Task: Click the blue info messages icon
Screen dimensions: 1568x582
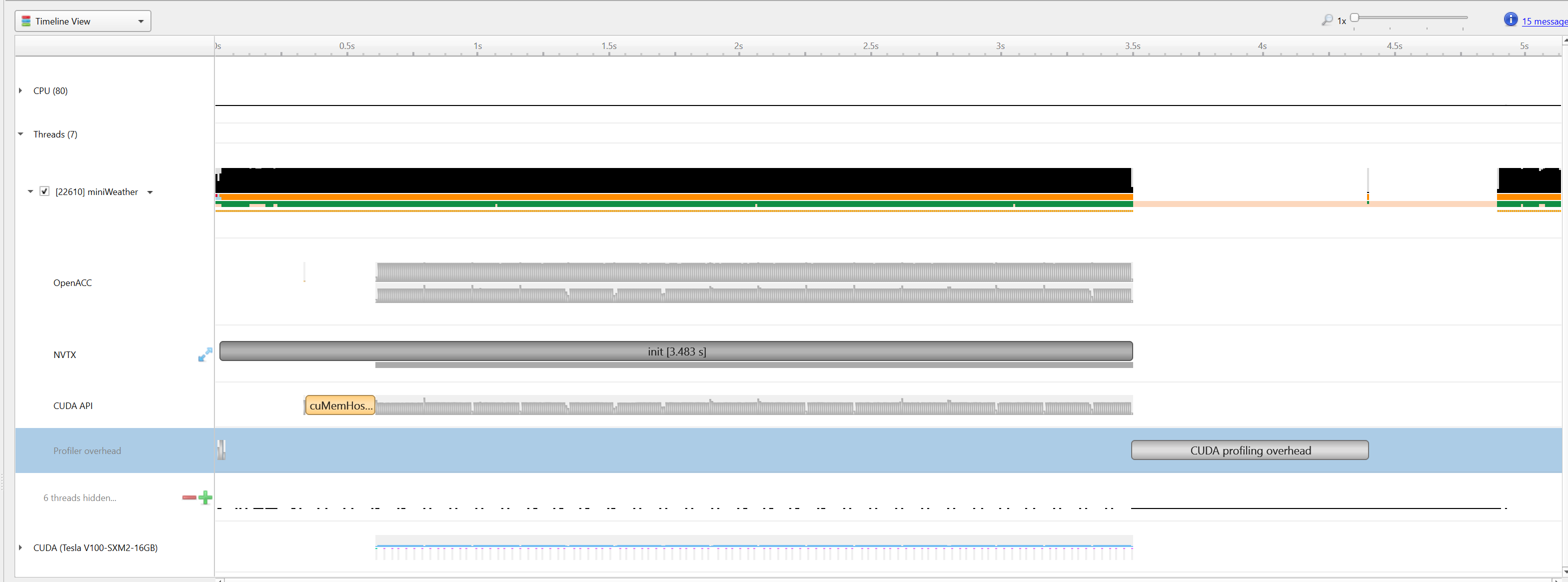Action: coord(1510,19)
